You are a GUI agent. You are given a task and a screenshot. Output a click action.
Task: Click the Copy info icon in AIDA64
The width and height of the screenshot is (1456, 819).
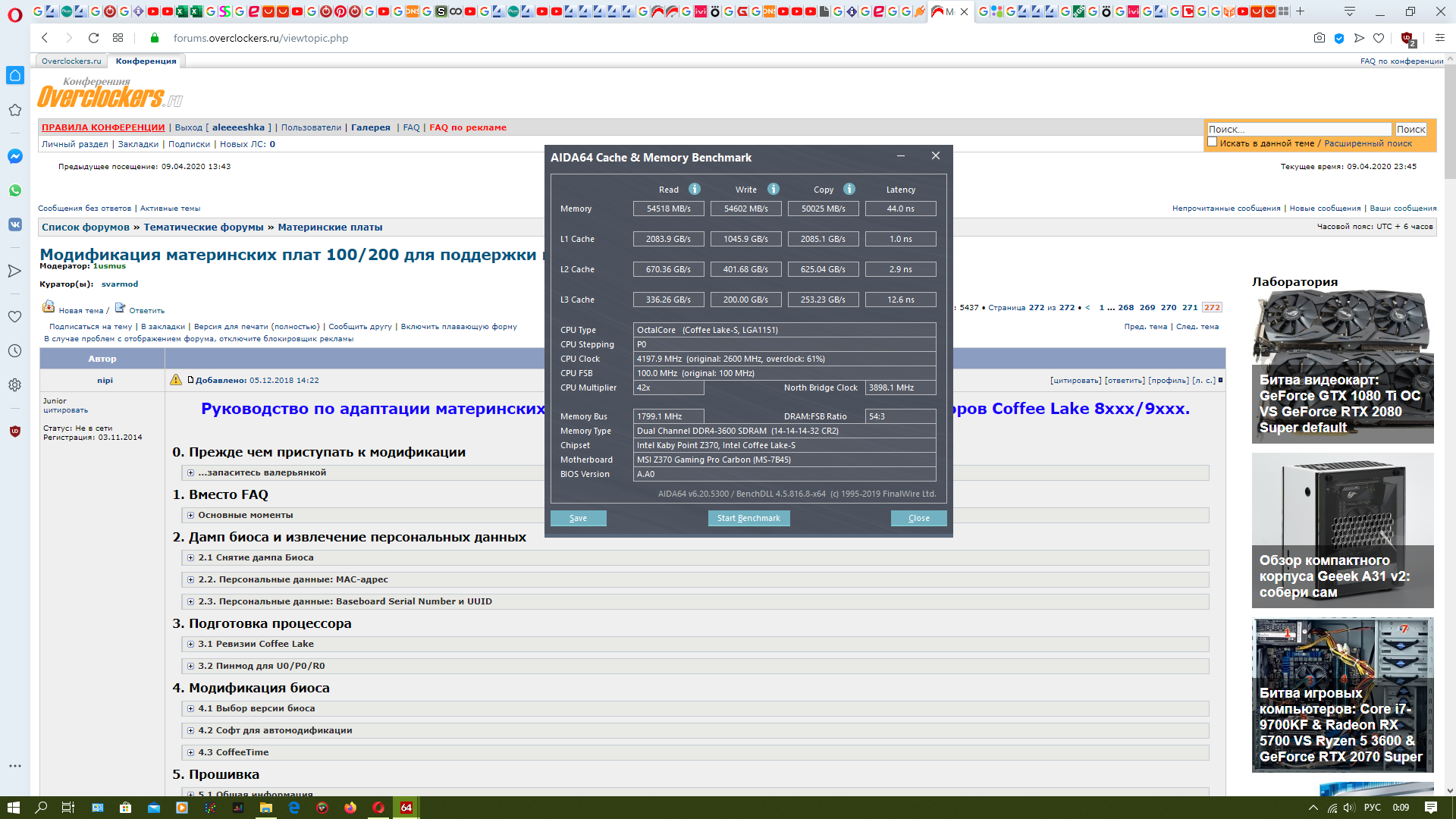pyautogui.click(x=849, y=189)
